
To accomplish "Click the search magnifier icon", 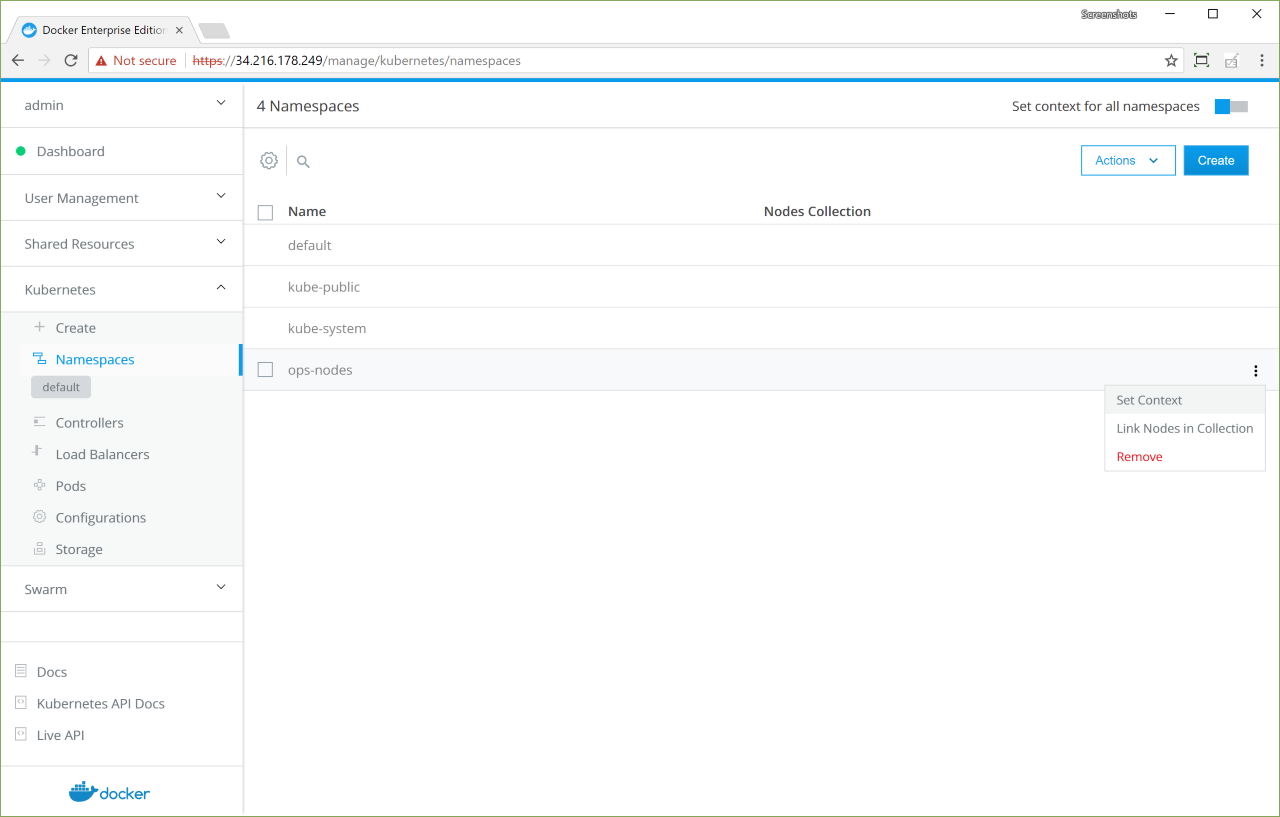I will 303,161.
